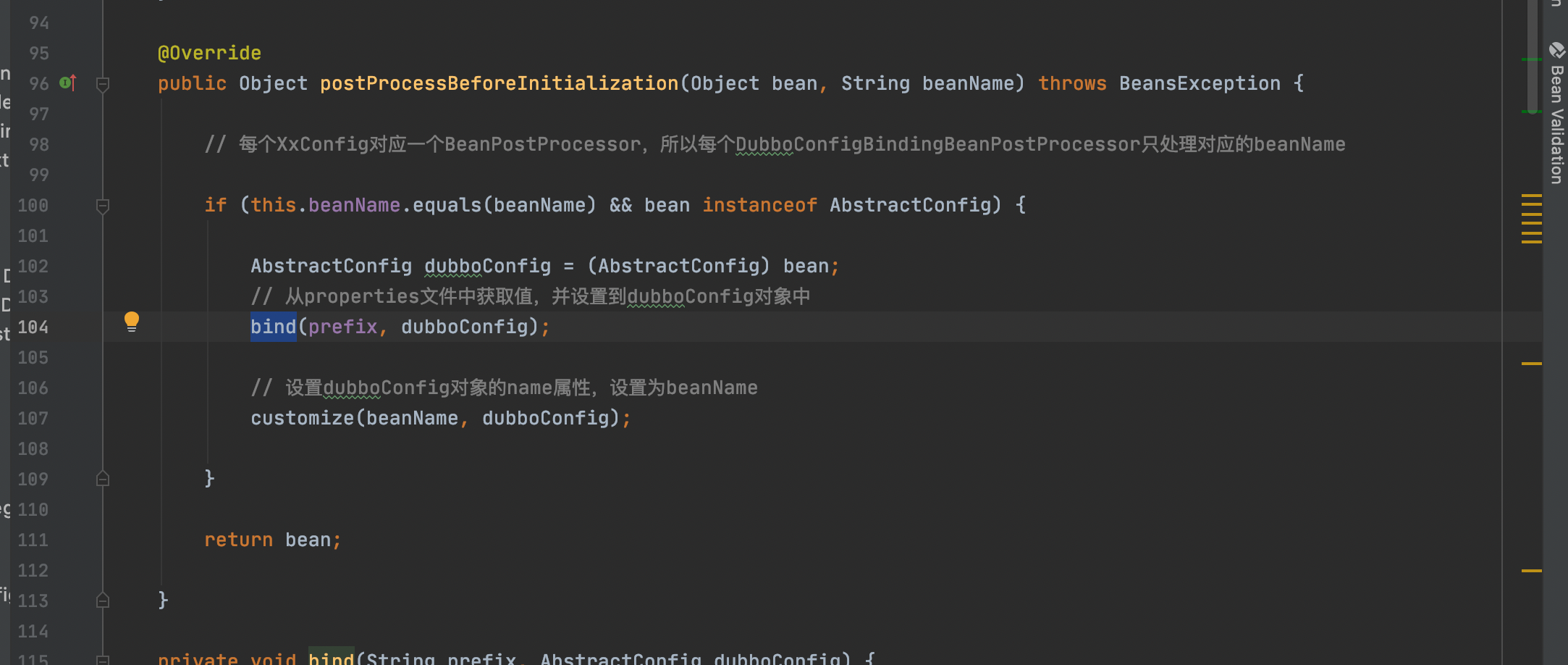Viewport: 1568px width, 665px height.
Task: Click the throws keyword on line 96
Action: coord(1072,83)
